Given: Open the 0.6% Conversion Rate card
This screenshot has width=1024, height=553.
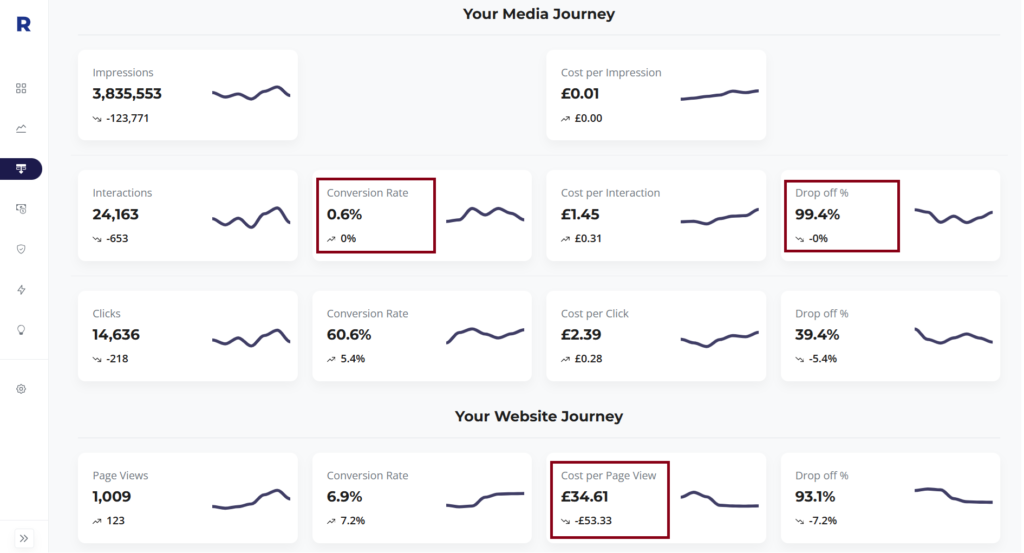Looking at the screenshot, I should point(422,215).
